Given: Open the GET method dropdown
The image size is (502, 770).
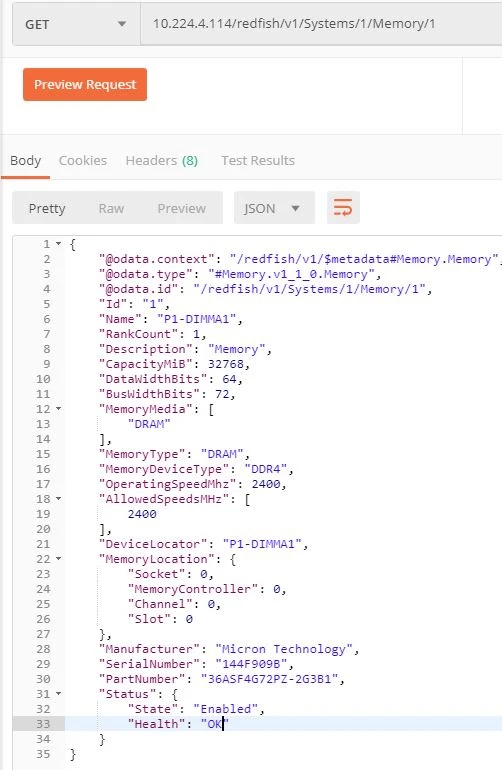Looking at the screenshot, I should [x=76, y=24].
